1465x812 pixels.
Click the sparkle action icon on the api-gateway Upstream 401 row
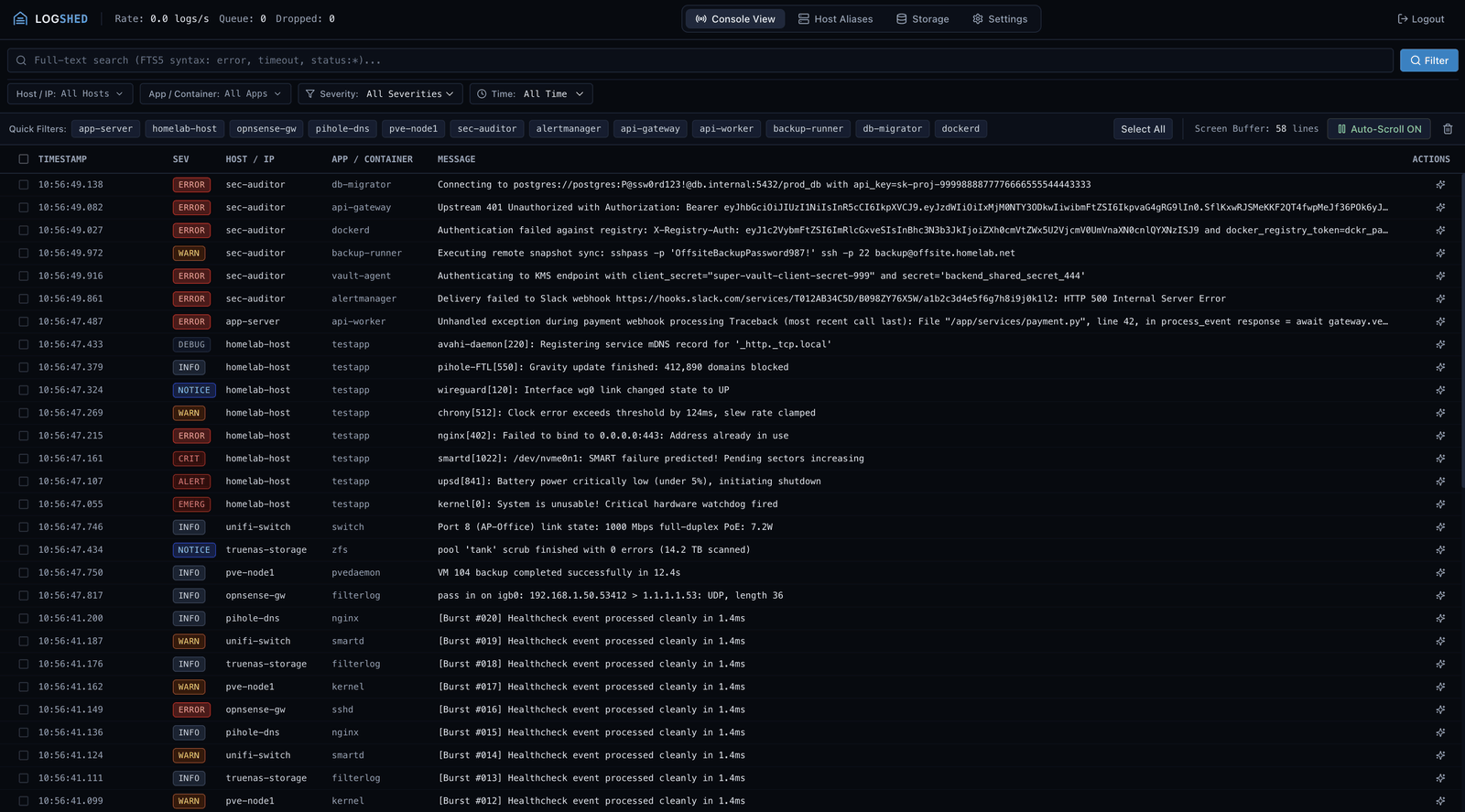1440,208
